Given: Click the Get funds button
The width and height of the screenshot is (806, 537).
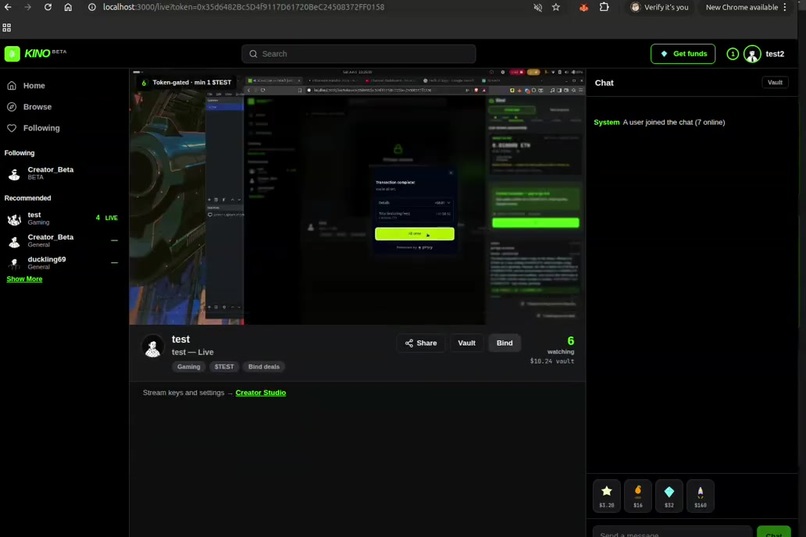Looking at the screenshot, I should click(683, 53).
